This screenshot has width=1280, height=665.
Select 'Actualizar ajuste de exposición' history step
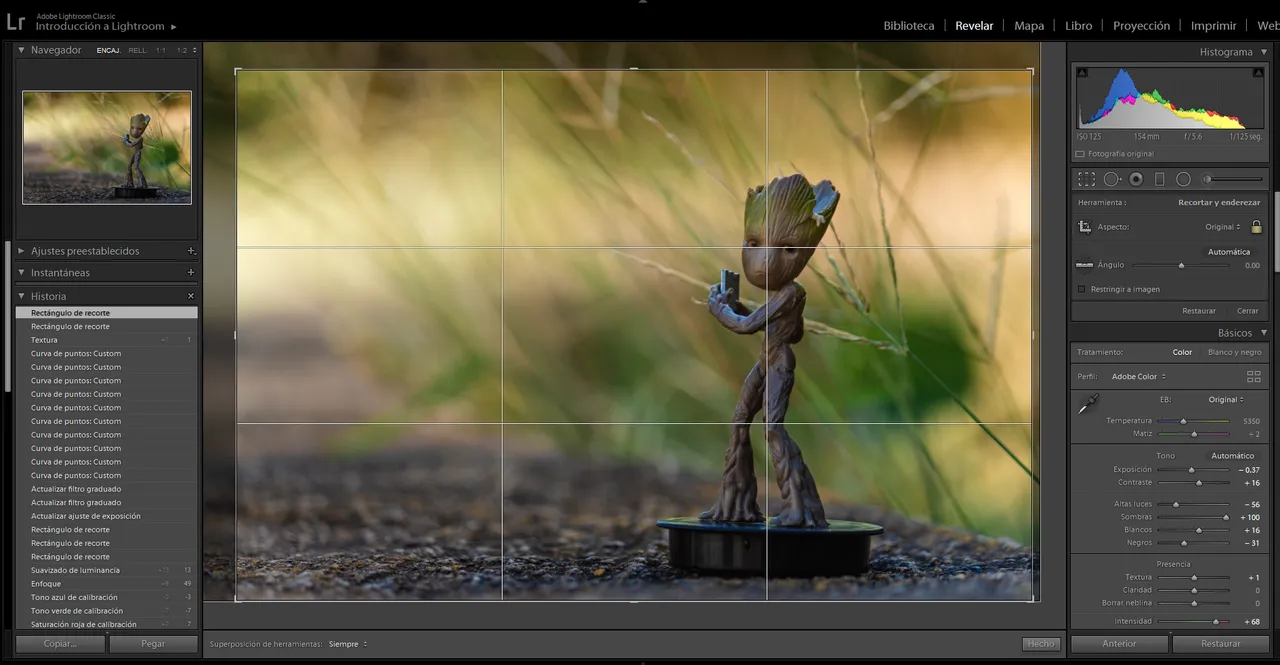[x=107, y=516]
